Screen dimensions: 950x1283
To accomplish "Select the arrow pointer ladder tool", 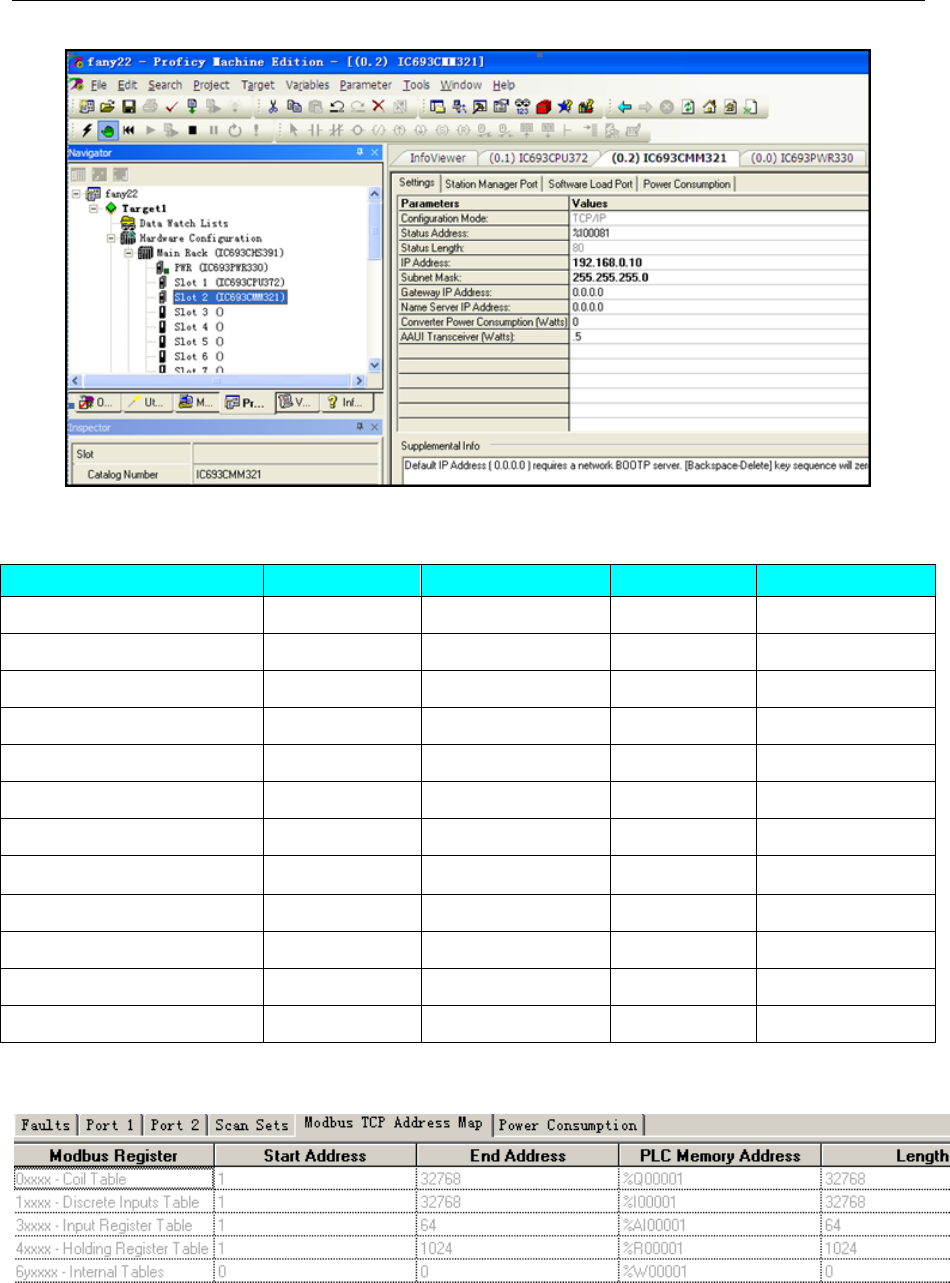I will pyautogui.click(x=293, y=131).
